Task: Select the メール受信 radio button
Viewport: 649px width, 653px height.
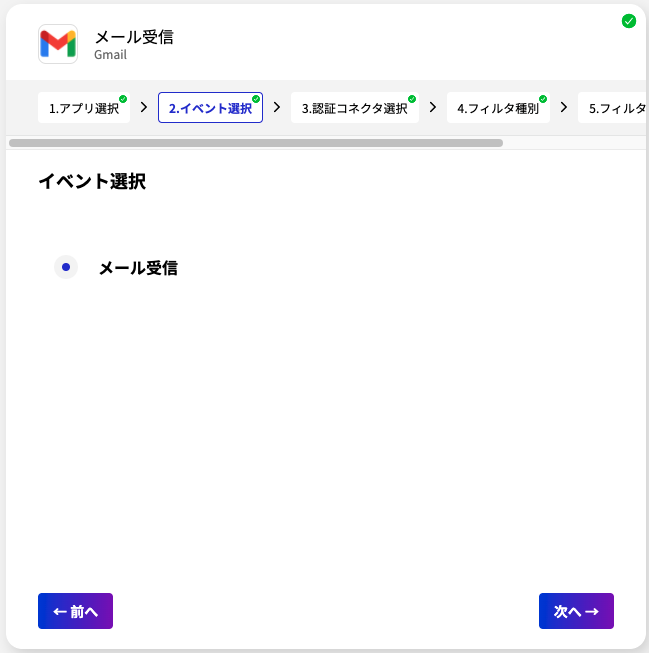Action: click(66, 267)
